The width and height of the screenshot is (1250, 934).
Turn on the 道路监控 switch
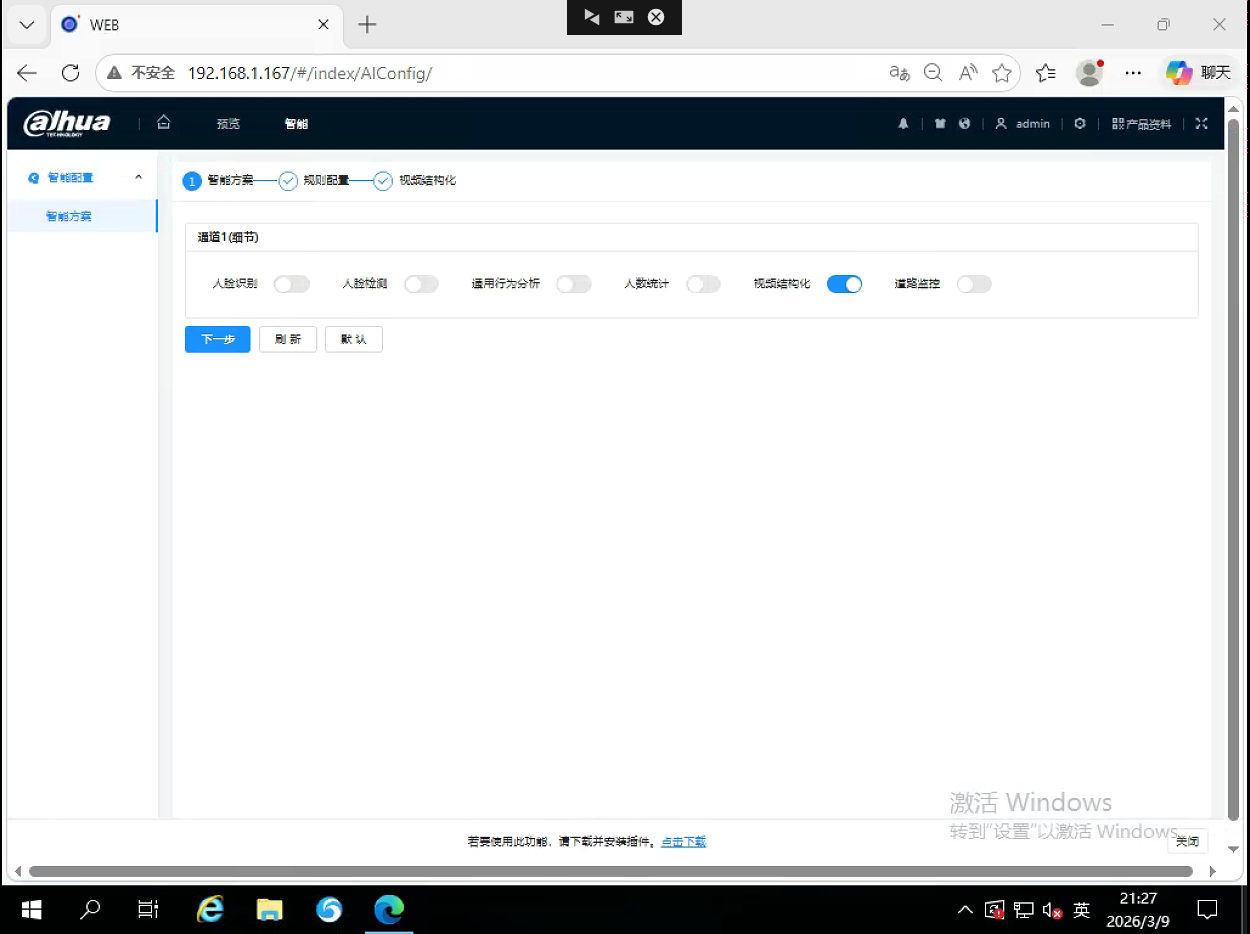tap(974, 284)
